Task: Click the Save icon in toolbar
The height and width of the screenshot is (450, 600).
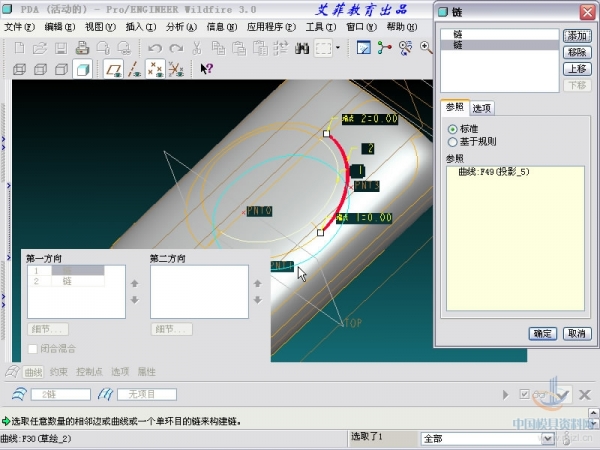Action: click(61, 48)
